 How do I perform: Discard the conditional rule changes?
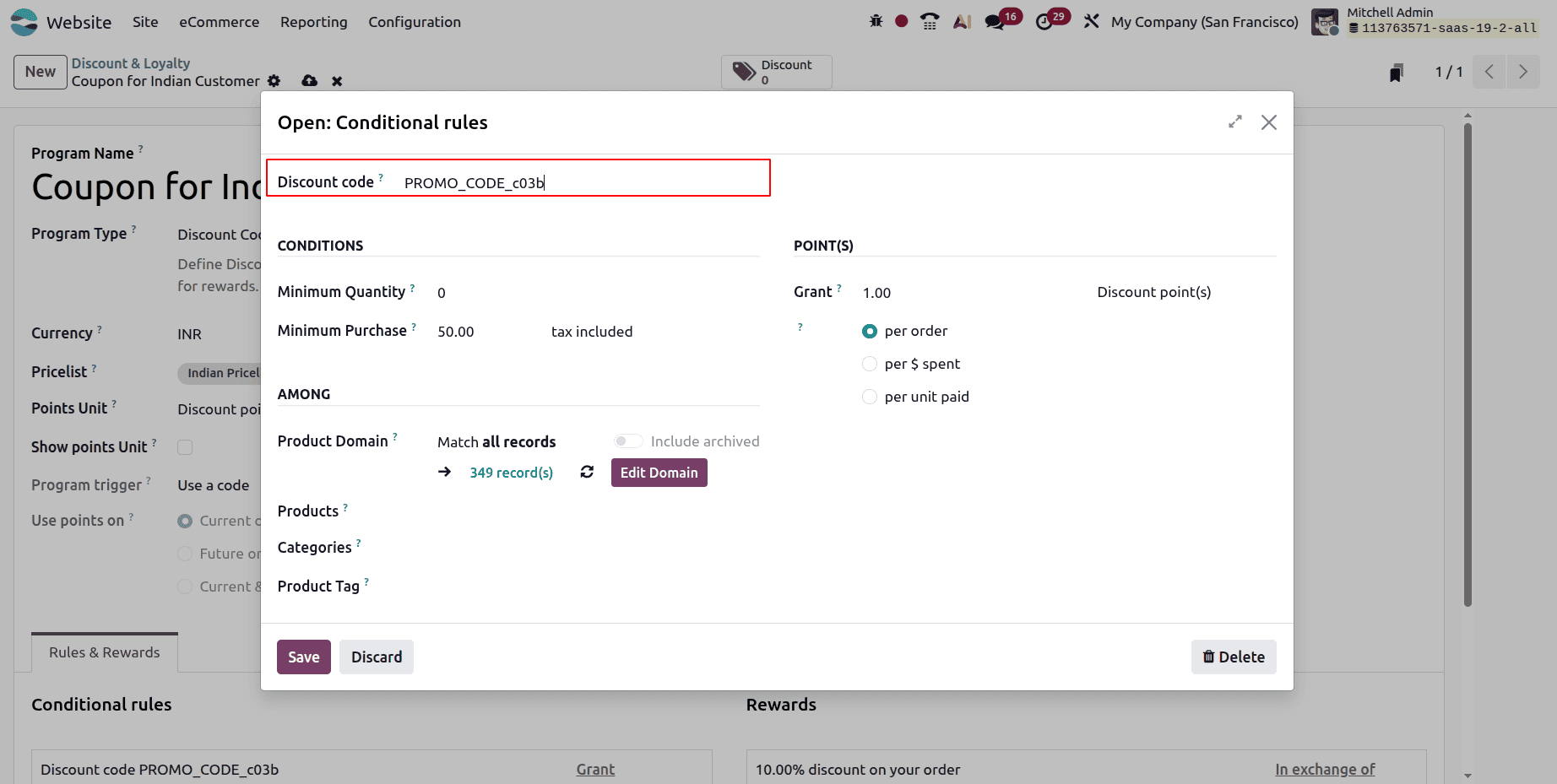[377, 657]
